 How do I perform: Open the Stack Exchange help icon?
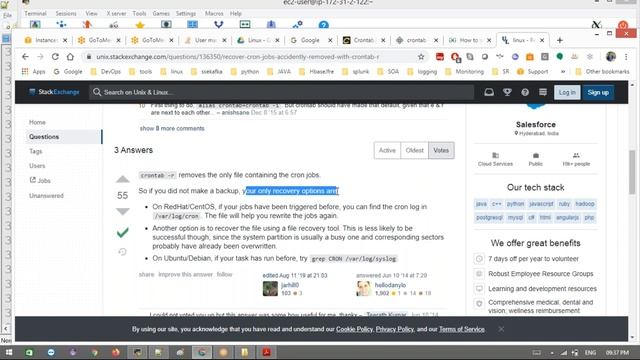coord(525,92)
